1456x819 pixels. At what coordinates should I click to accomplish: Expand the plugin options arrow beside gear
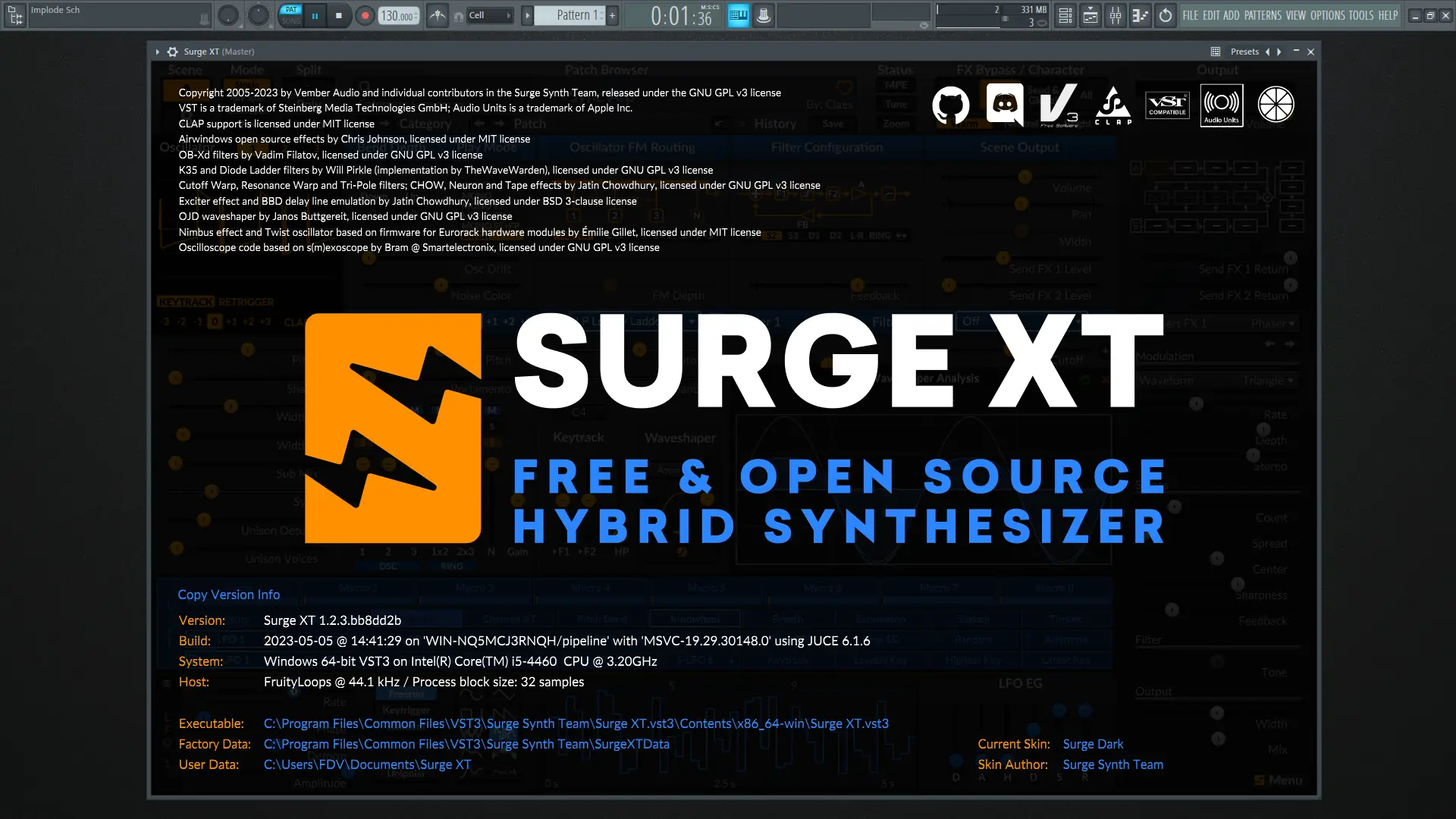point(157,52)
